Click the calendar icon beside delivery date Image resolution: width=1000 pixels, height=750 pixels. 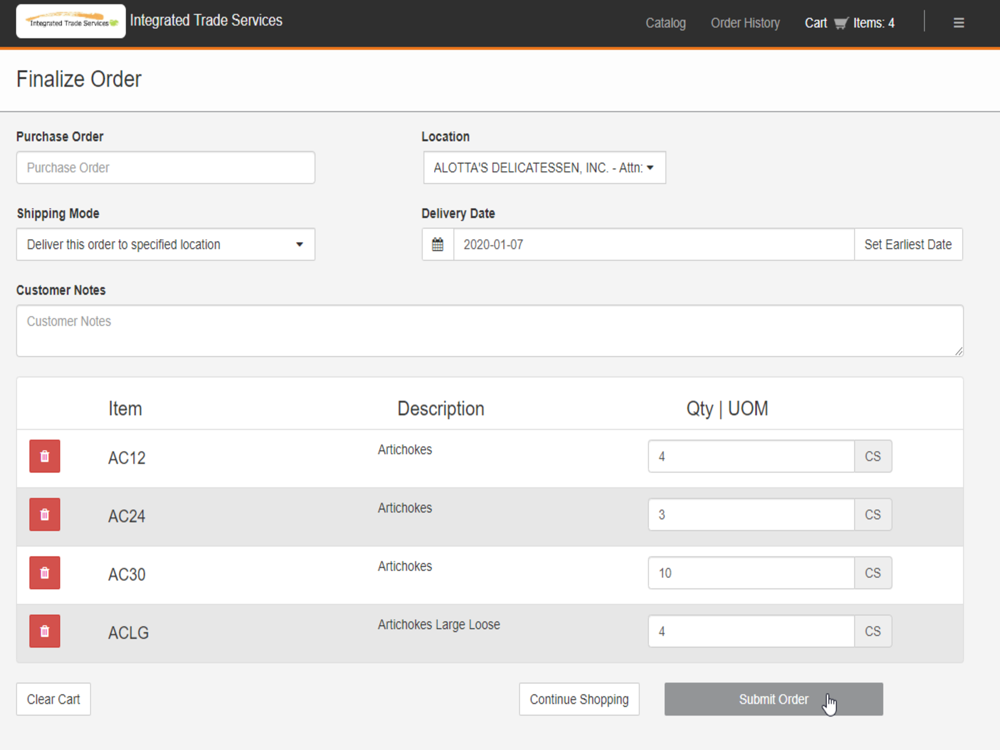coord(438,244)
